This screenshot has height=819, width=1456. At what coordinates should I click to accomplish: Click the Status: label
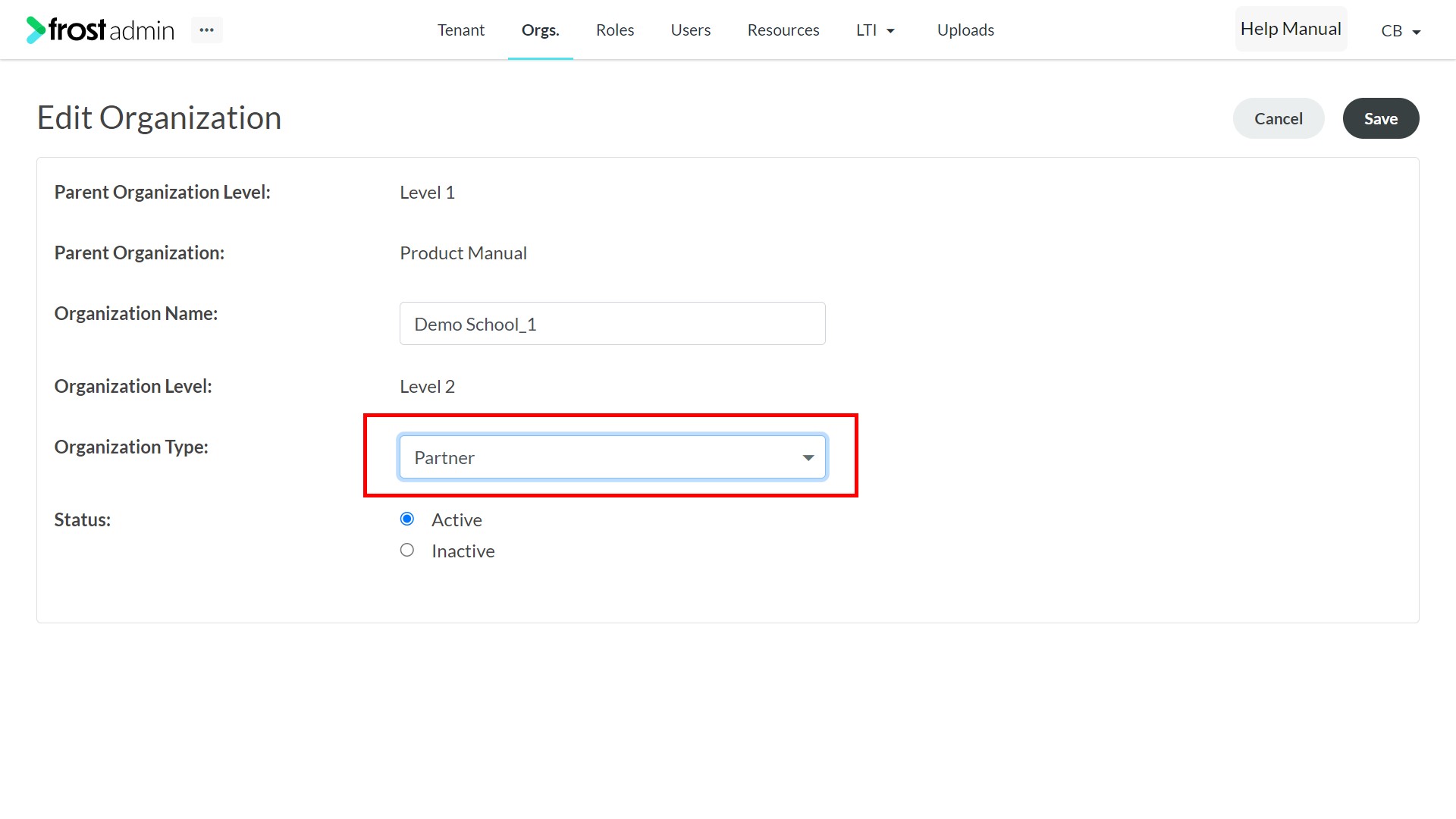[82, 519]
